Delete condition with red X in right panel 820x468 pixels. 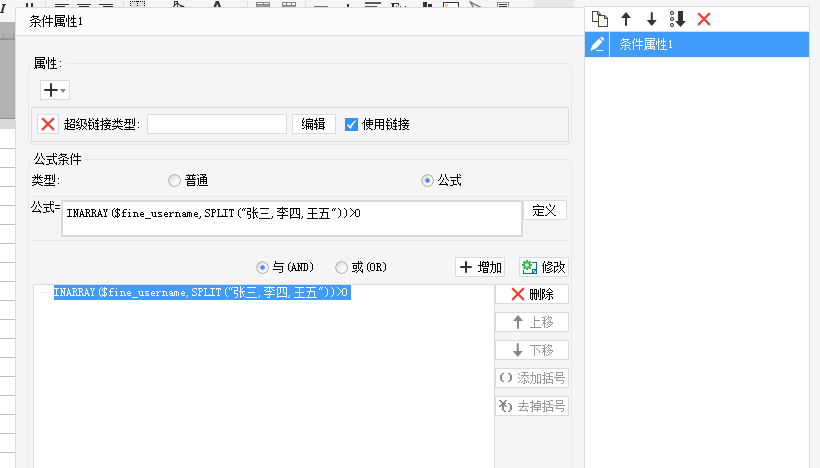[x=704, y=19]
